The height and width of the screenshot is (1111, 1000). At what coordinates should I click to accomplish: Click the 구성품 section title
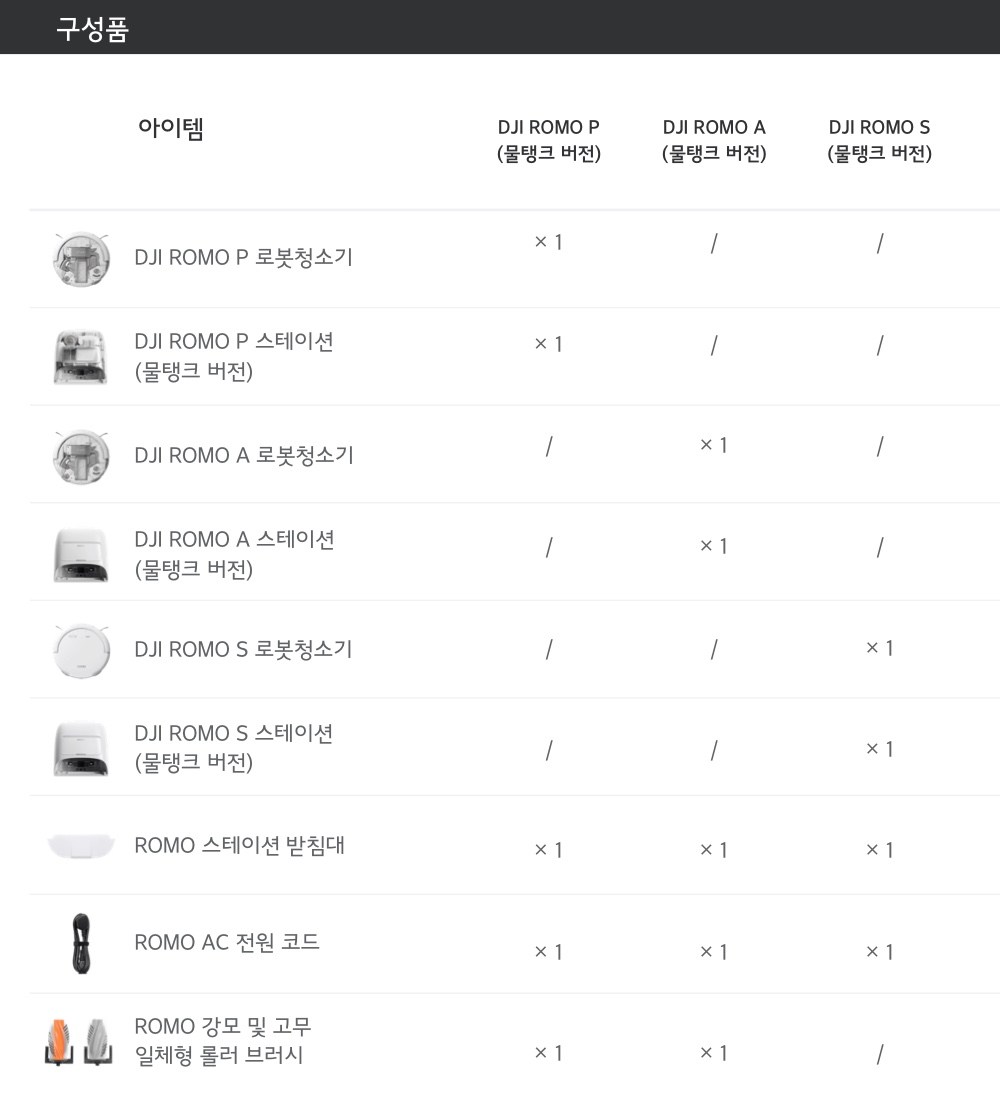[x=92, y=29]
